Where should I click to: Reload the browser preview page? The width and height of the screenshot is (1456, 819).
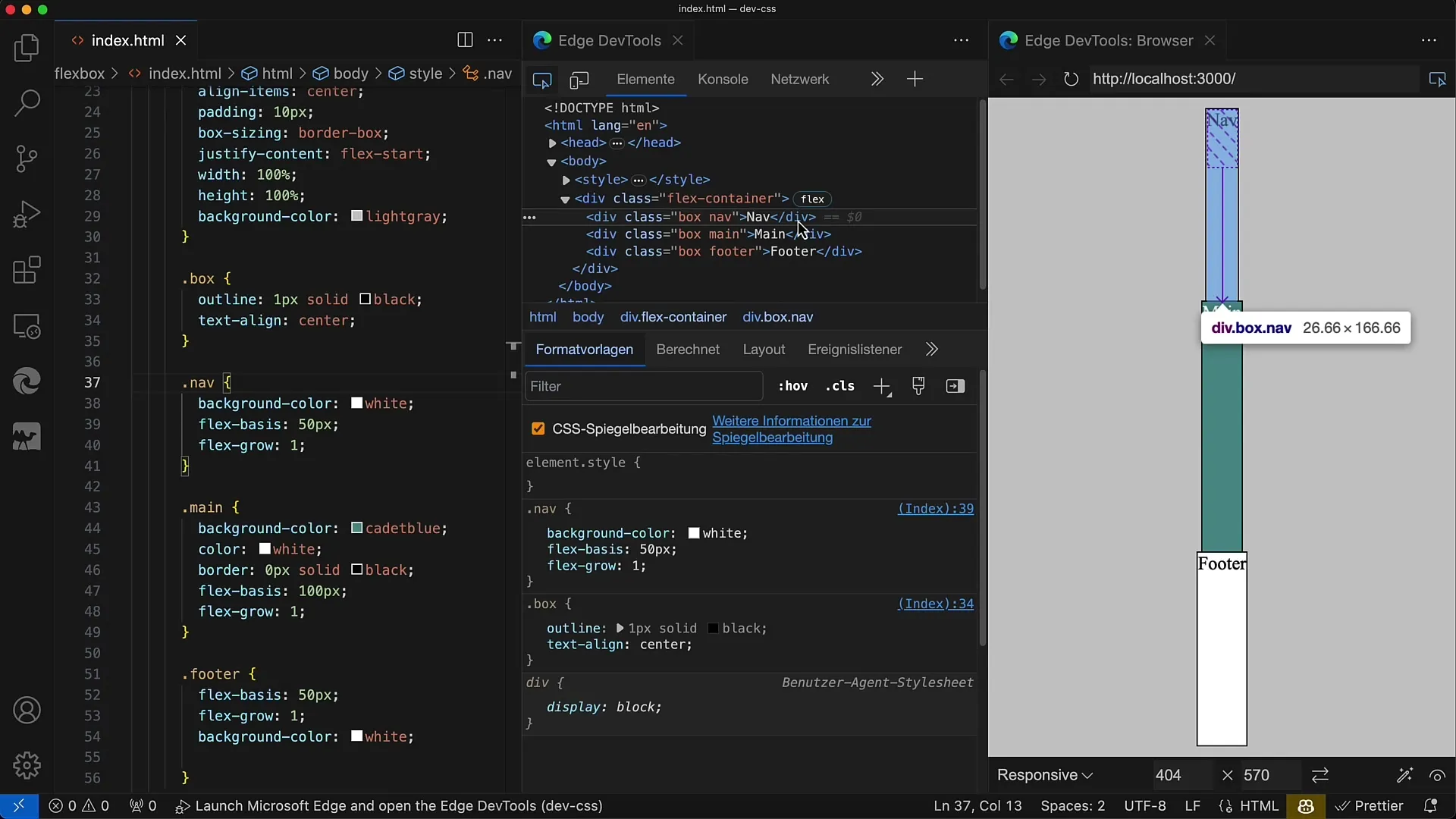[x=1071, y=79]
